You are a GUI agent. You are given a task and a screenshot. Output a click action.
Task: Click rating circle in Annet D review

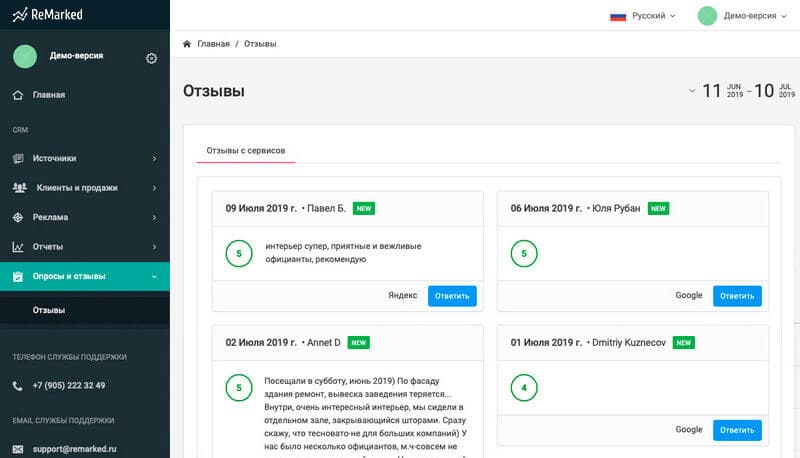(239, 388)
